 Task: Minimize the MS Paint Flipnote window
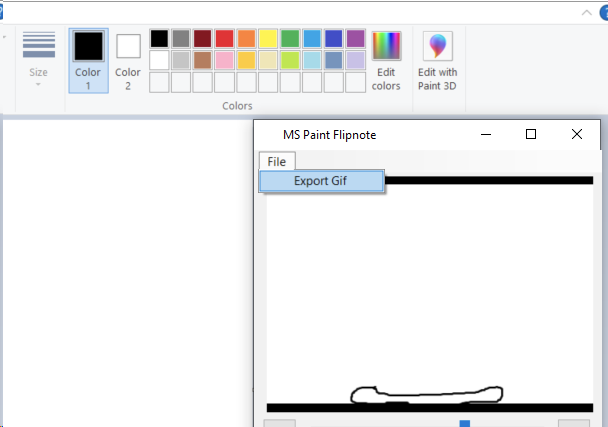coord(486,135)
